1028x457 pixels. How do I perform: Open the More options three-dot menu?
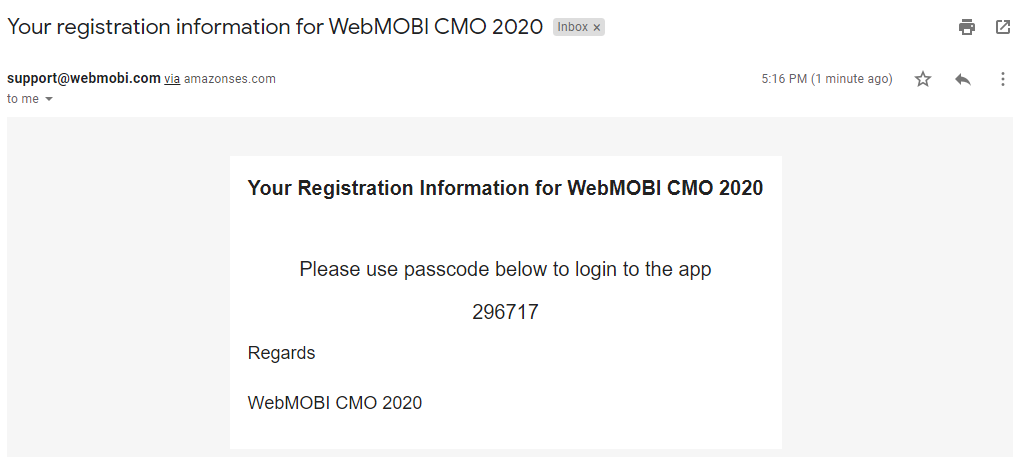pyautogui.click(x=1002, y=79)
